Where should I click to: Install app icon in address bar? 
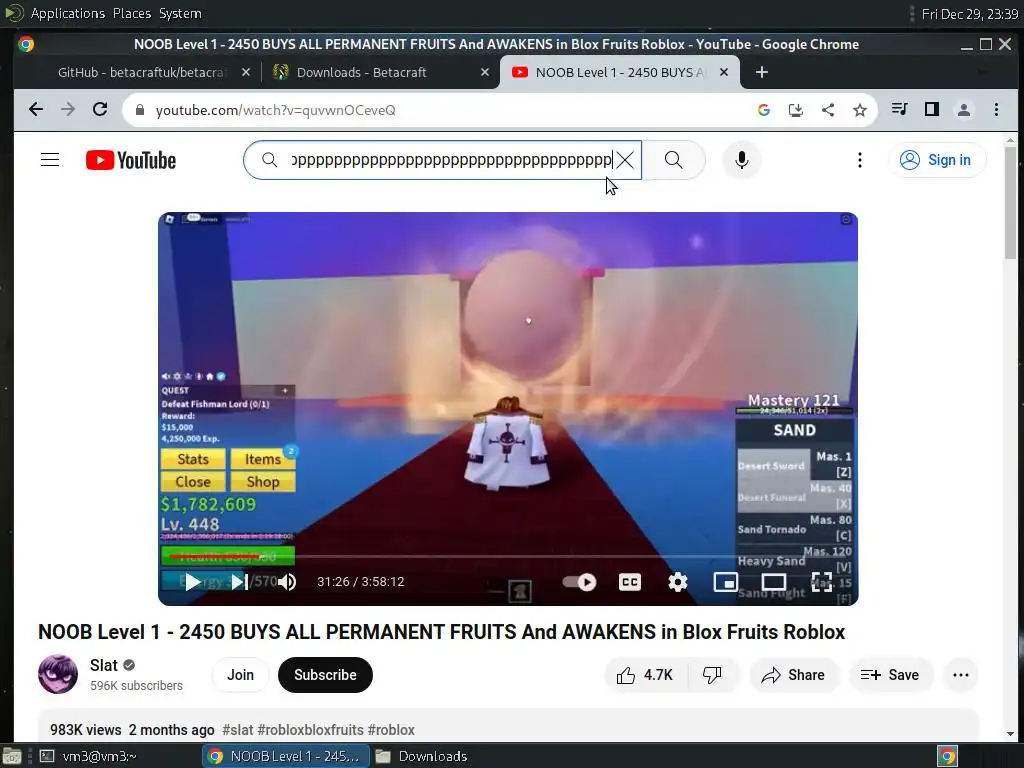[x=795, y=110]
